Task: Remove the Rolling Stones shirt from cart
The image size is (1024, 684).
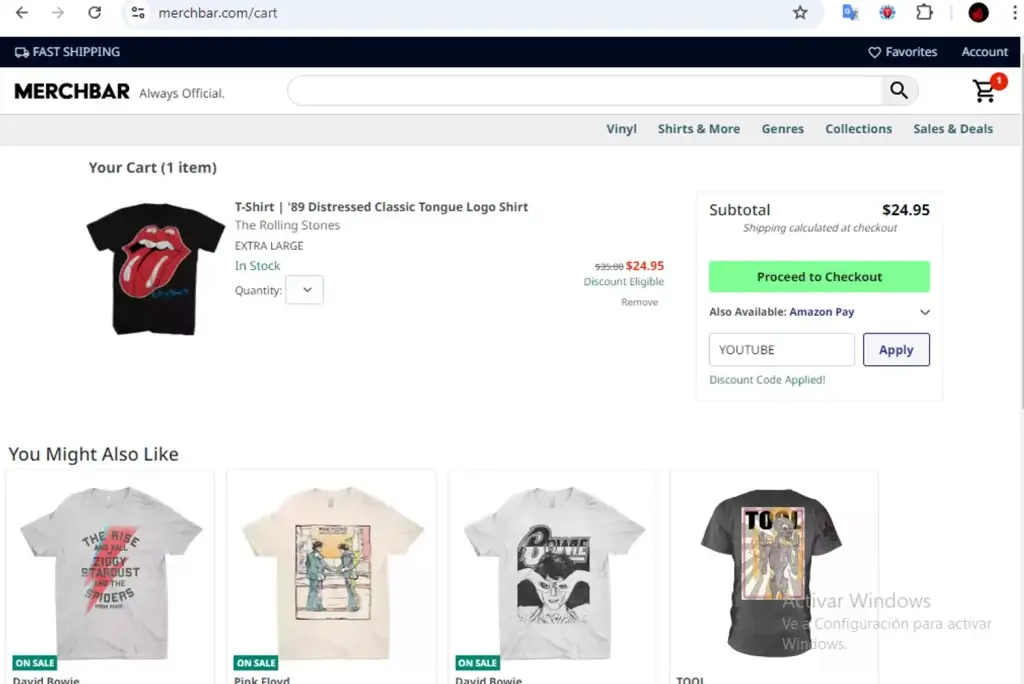Action: point(639,302)
